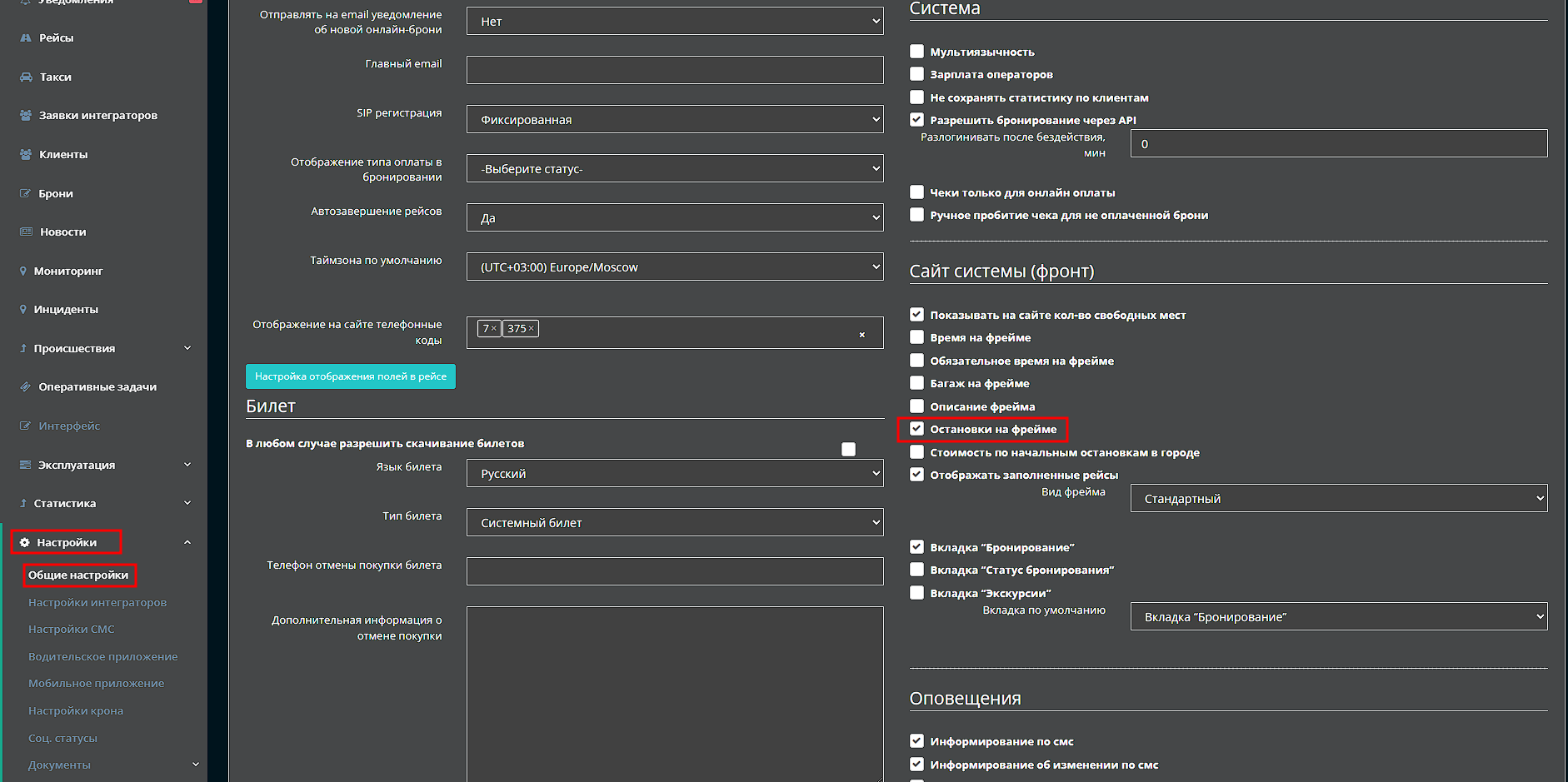
Task: Open Настройки СМС submenu item
Action: coord(72,630)
